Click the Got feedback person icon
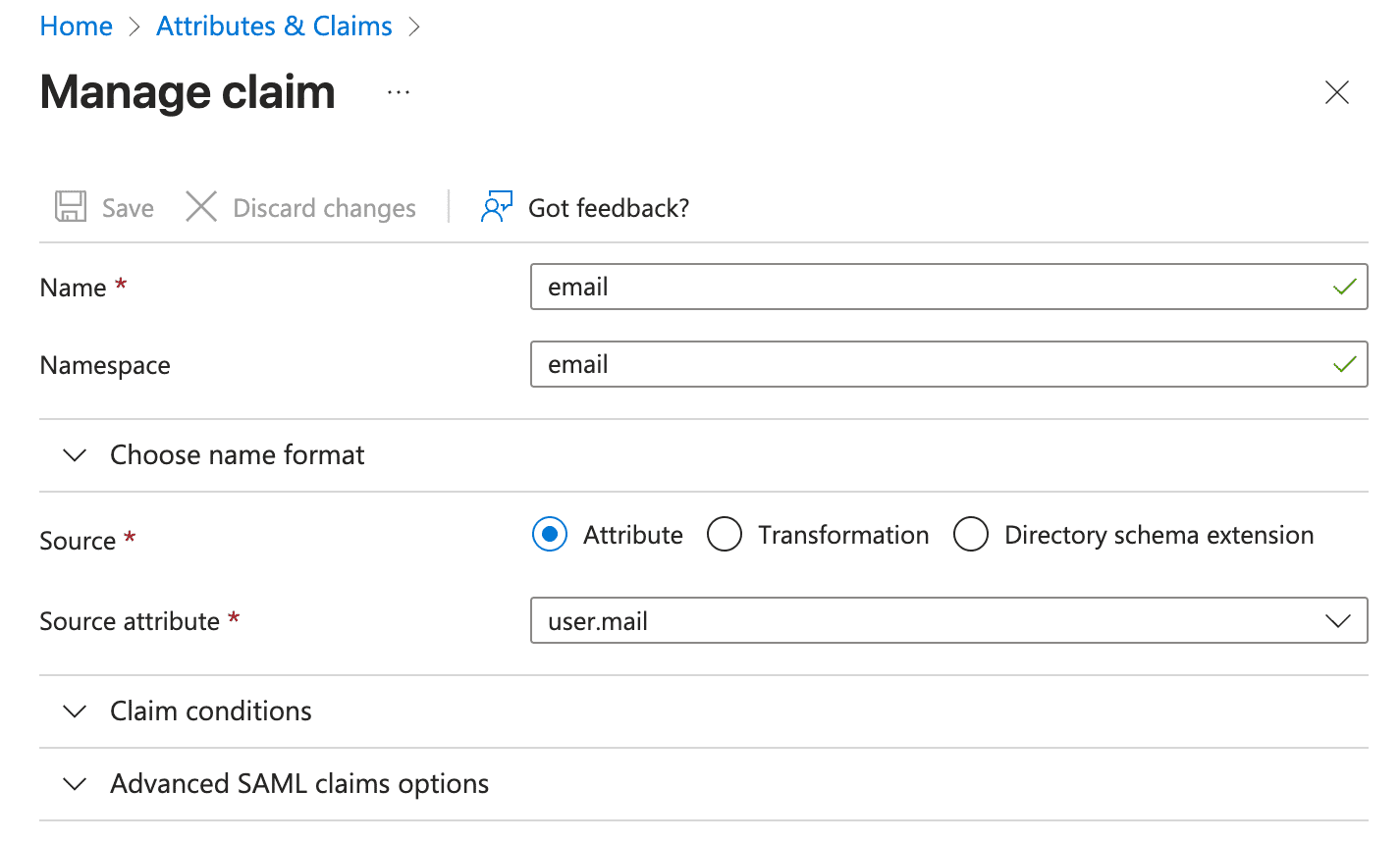This screenshot has width=1400, height=842. click(496, 206)
